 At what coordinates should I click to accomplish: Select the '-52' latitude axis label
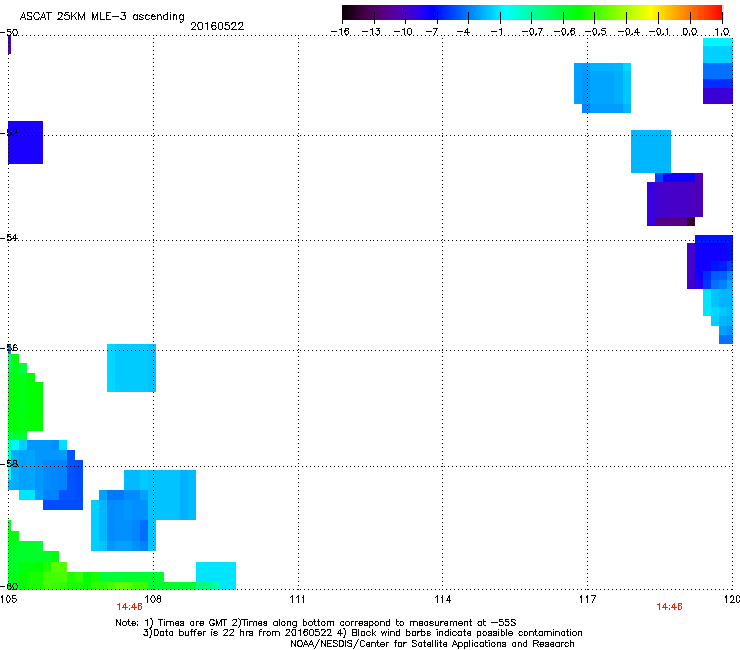pos(9,132)
